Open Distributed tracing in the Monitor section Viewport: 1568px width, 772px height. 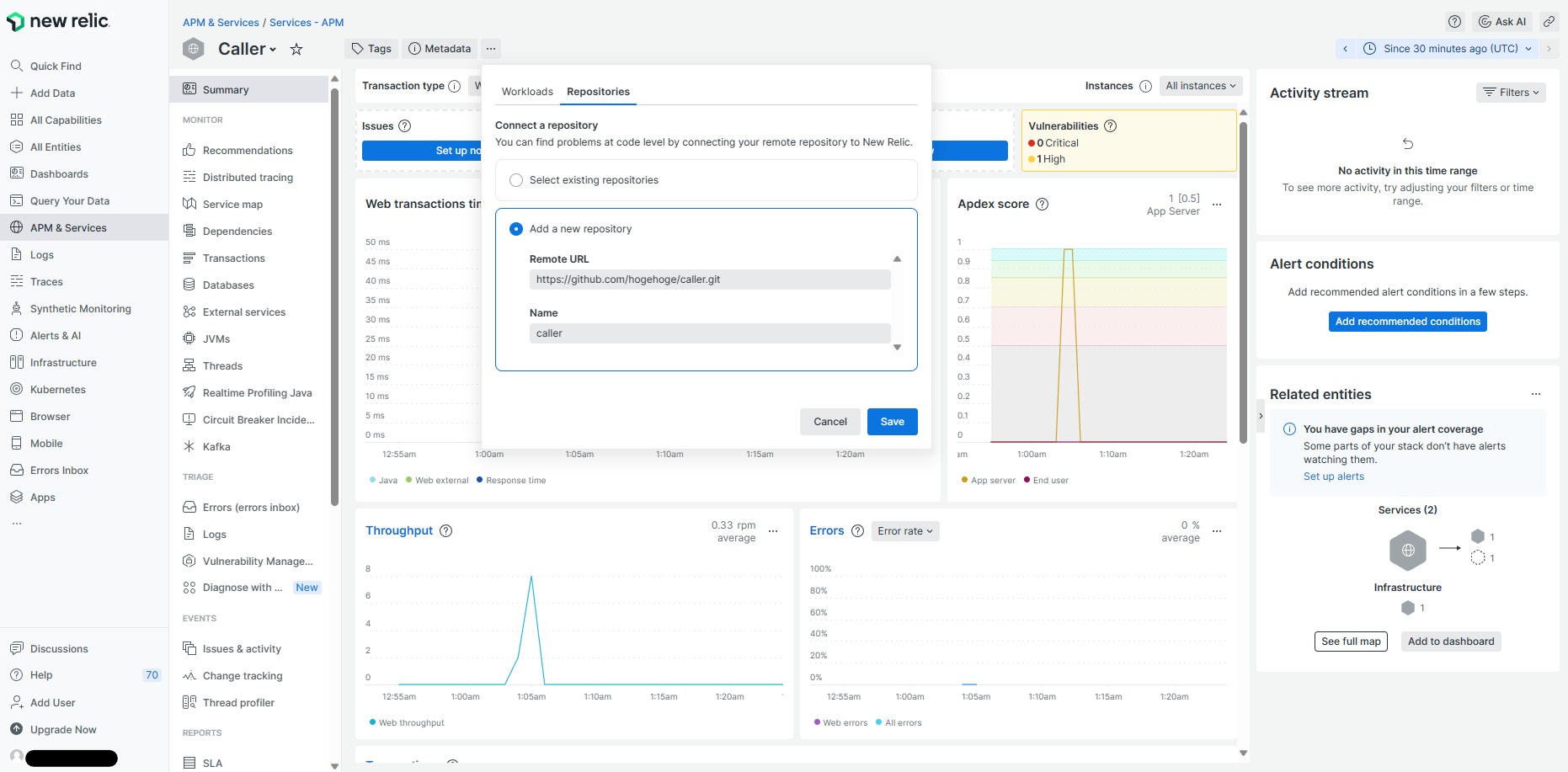point(248,177)
